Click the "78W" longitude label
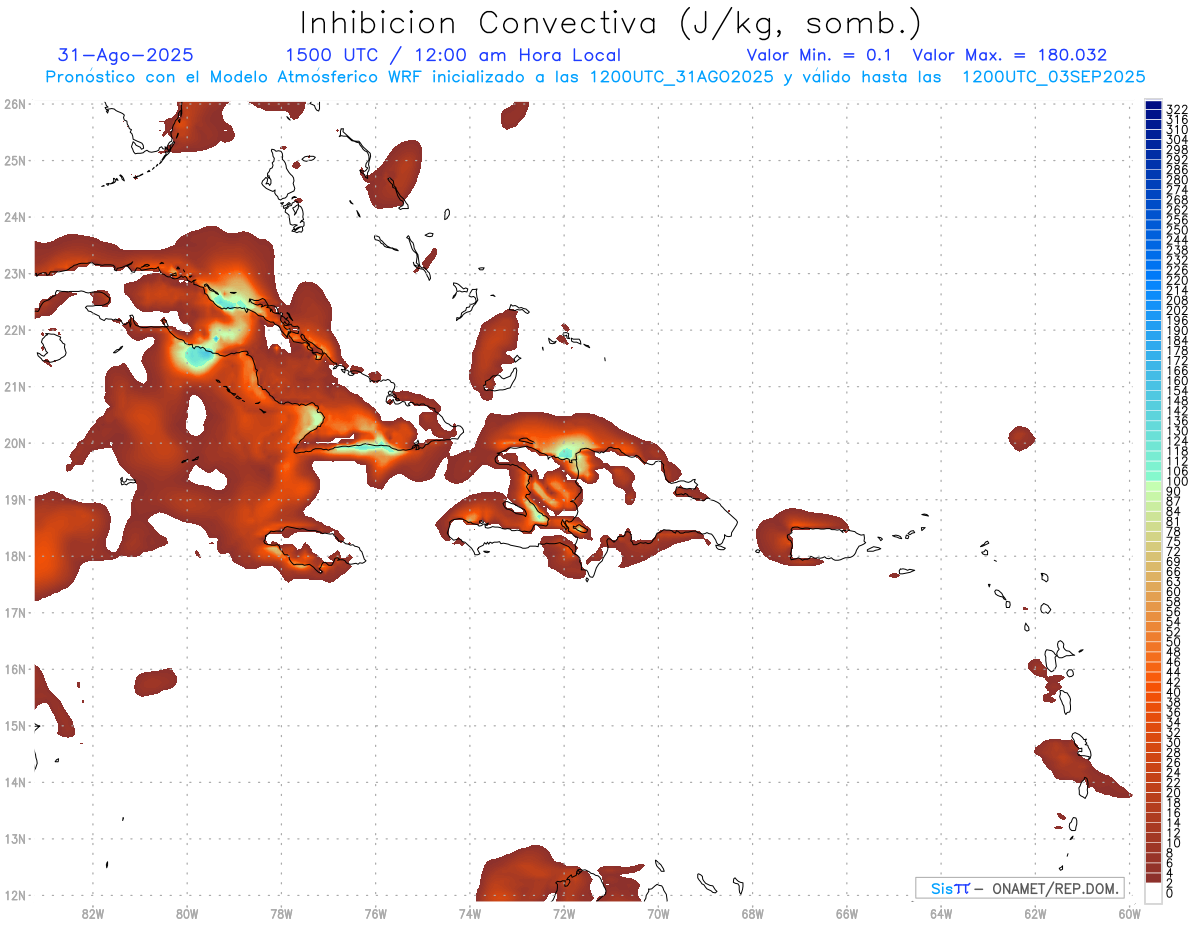The image size is (1200, 927). coord(281,912)
